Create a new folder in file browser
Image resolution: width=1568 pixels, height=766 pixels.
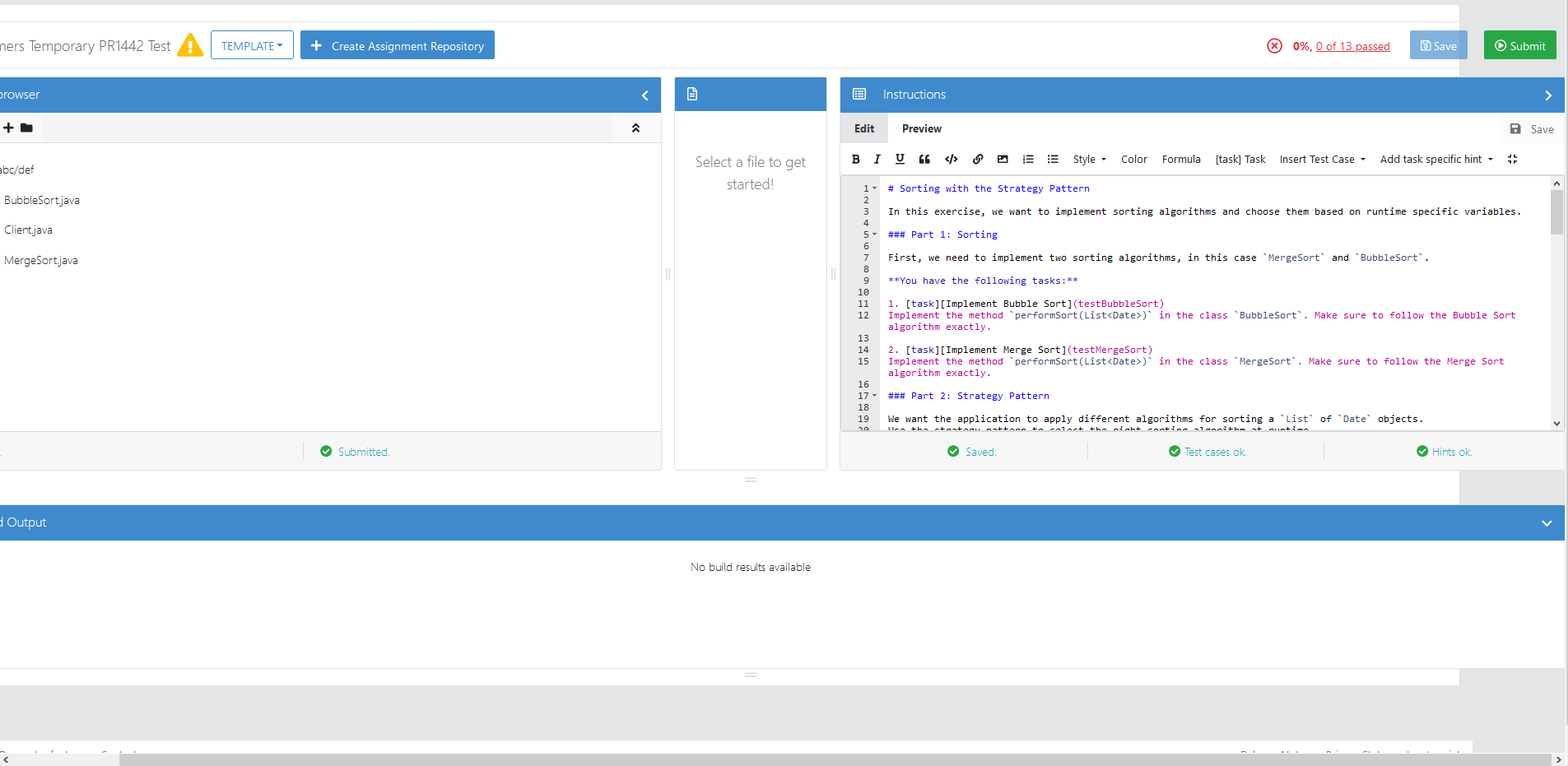26,128
